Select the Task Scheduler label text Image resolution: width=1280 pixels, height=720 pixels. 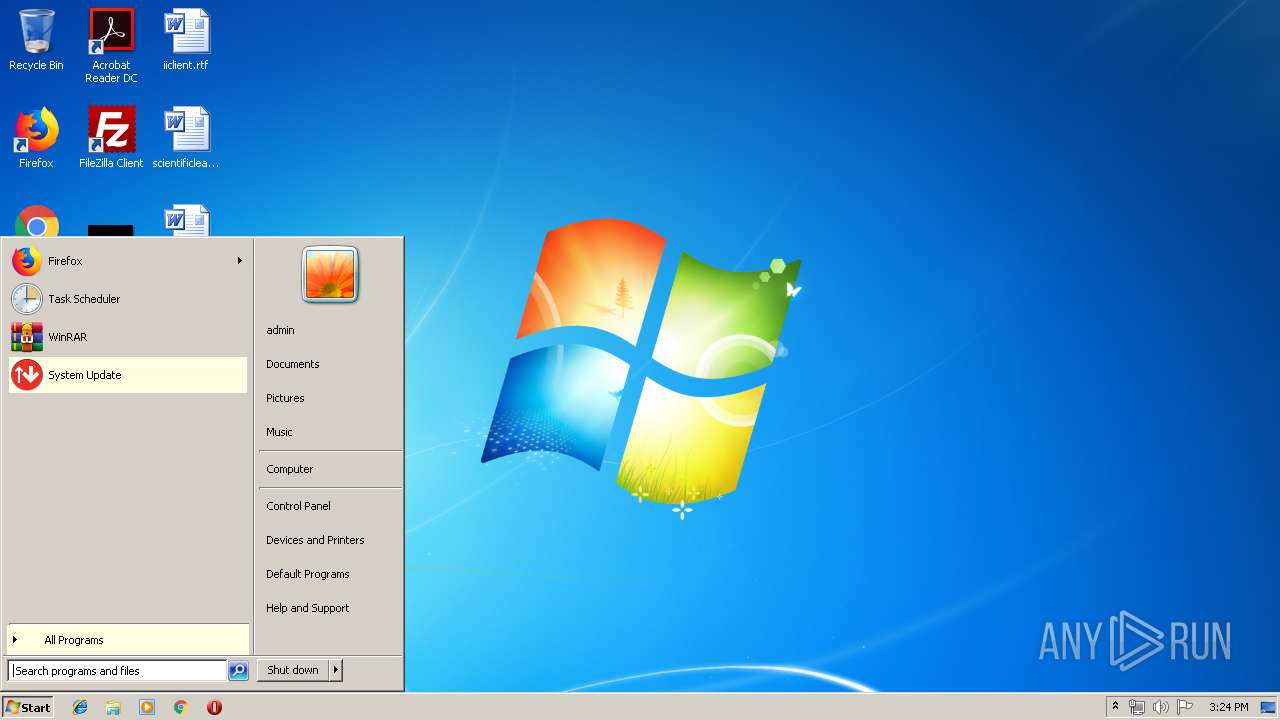84,299
